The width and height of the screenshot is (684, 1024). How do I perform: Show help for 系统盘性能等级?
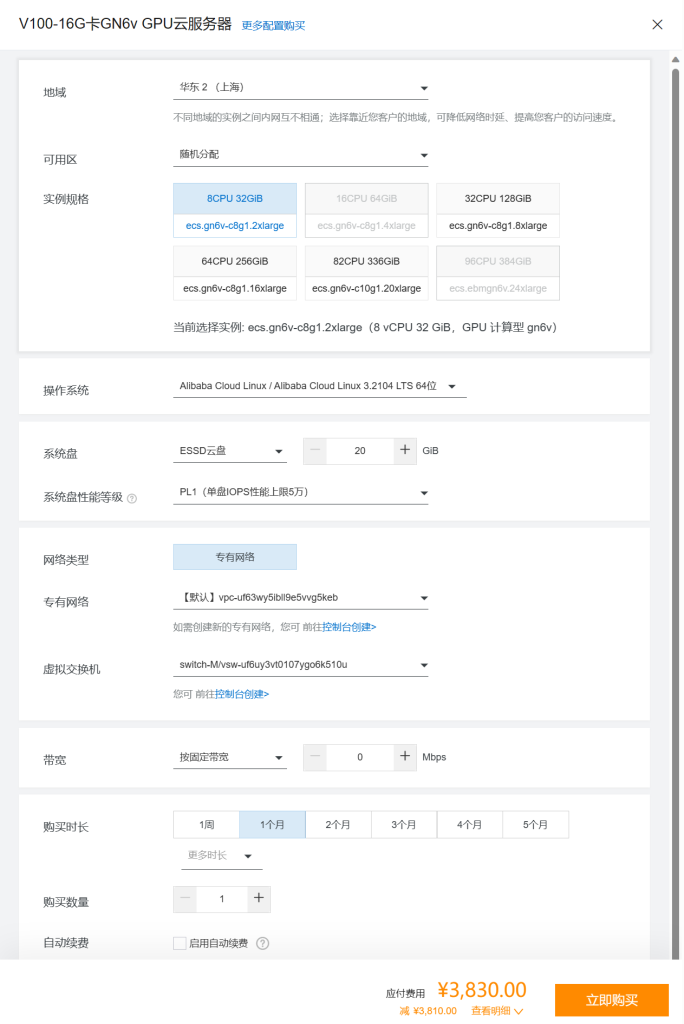(132, 498)
